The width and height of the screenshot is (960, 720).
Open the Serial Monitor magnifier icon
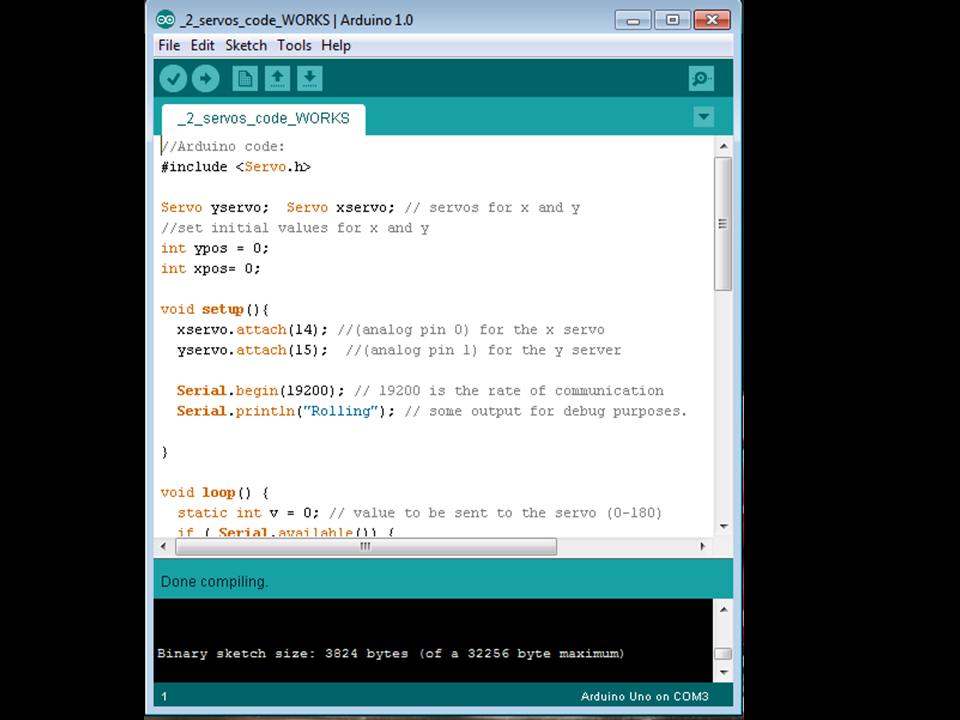[701, 78]
